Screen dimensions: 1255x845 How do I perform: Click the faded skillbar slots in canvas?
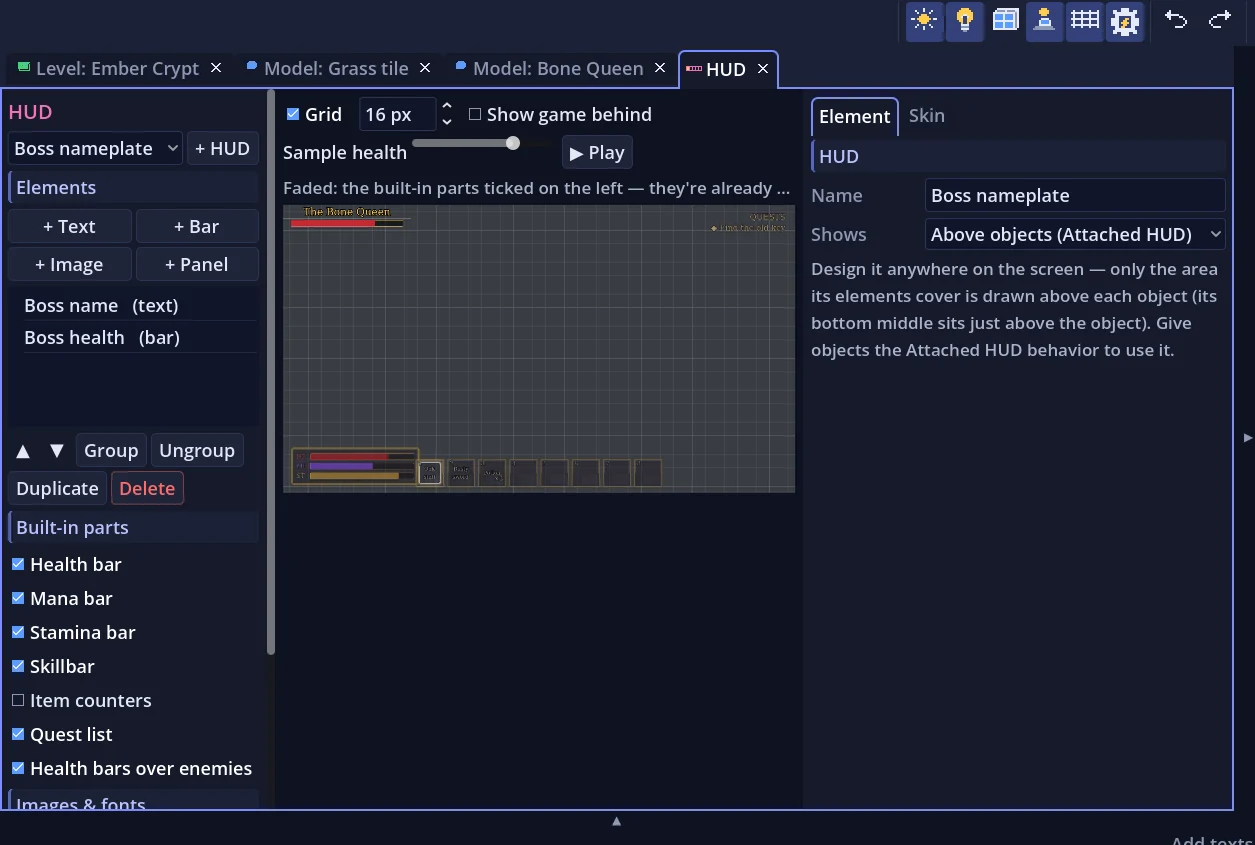point(540,473)
